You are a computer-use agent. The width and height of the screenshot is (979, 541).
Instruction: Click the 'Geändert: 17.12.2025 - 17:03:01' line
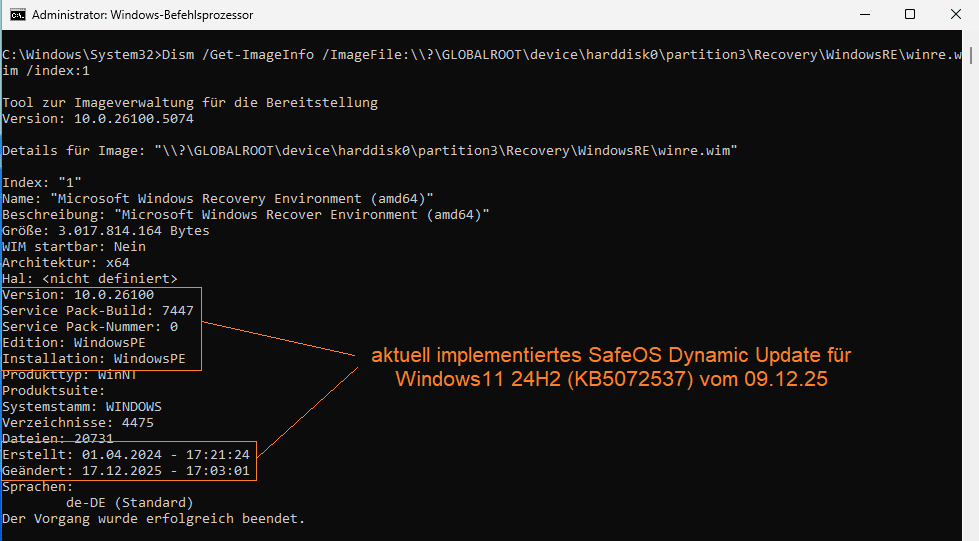125,471
